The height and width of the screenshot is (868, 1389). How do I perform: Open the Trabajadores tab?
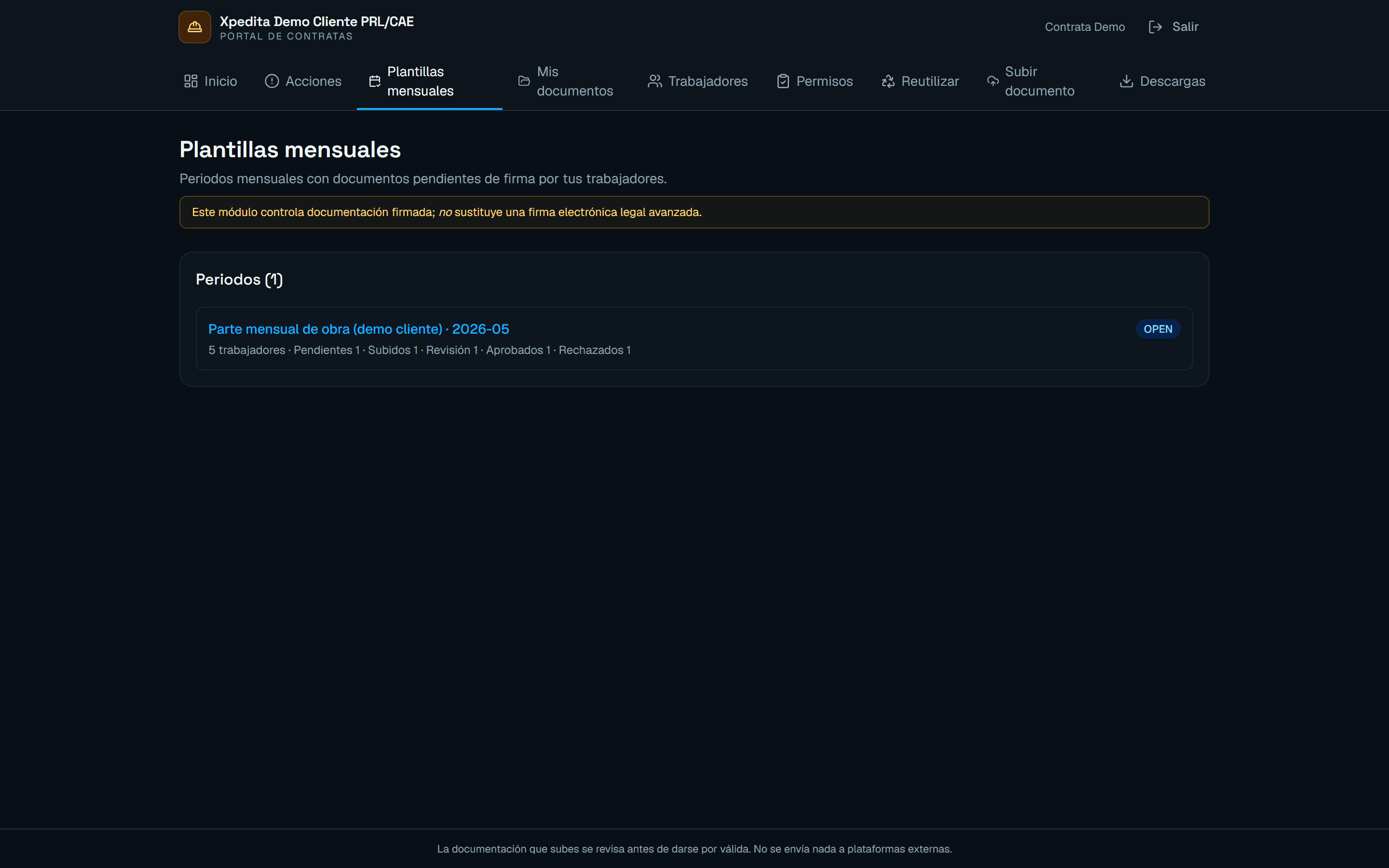[698, 81]
